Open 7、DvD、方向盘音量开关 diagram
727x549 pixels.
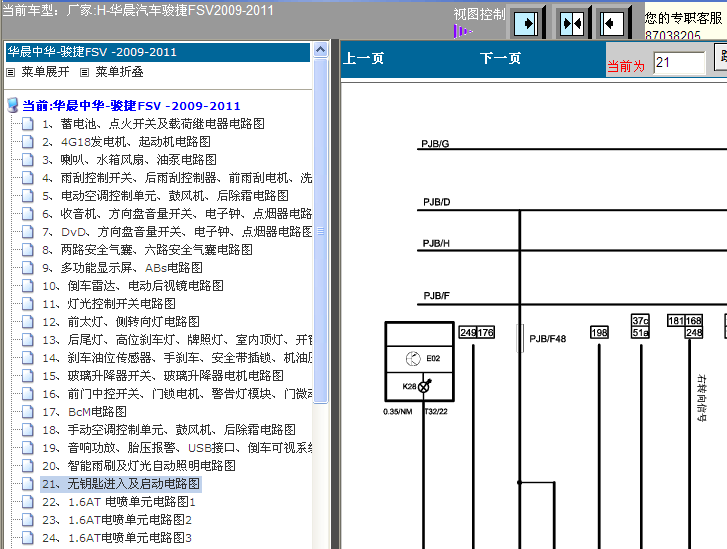(x=177, y=232)
